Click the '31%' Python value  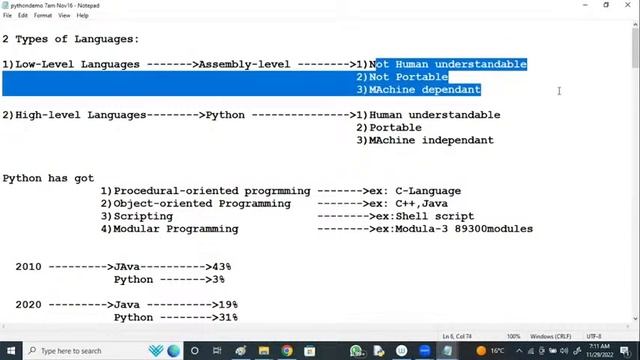(228, 318)
